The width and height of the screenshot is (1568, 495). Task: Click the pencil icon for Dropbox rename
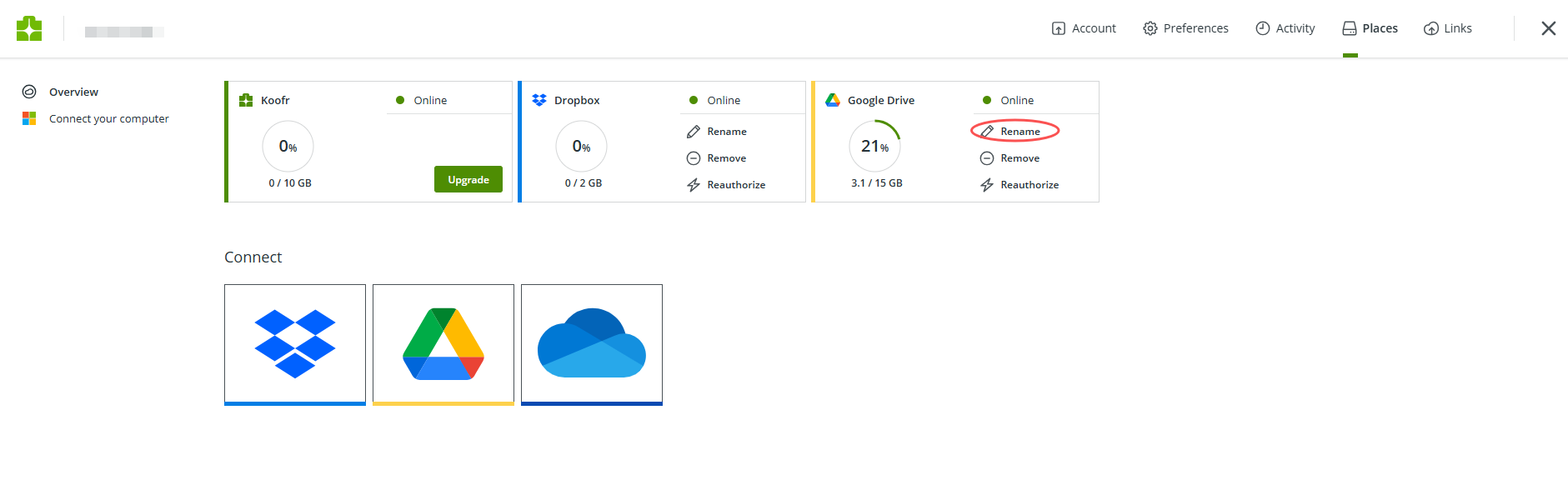[x=694, y=132]
